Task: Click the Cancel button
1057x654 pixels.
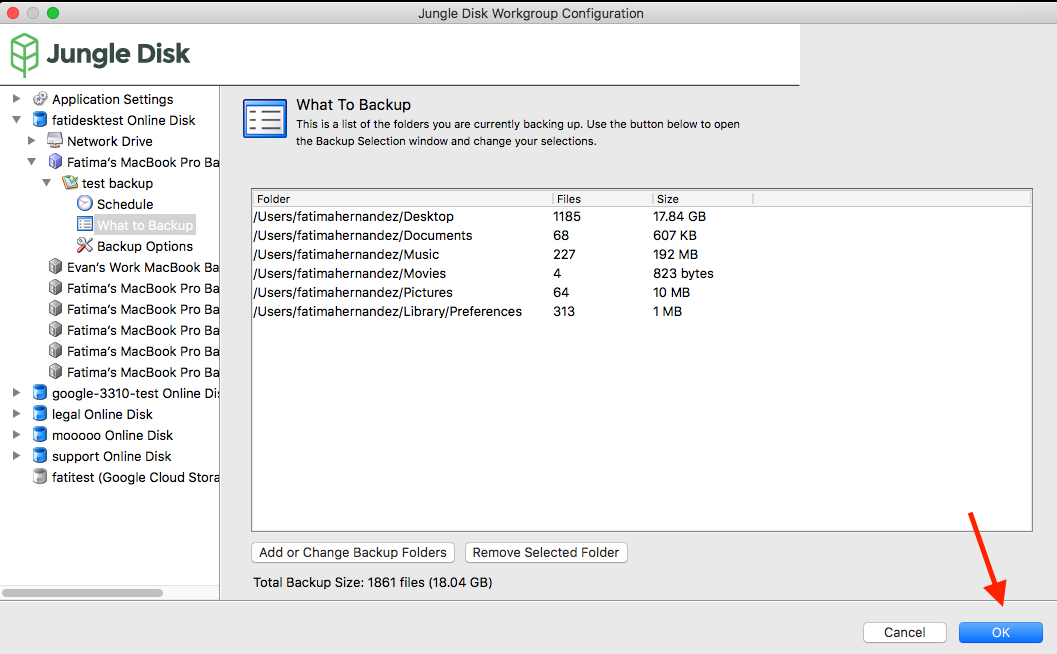Action: coord(905,632)
